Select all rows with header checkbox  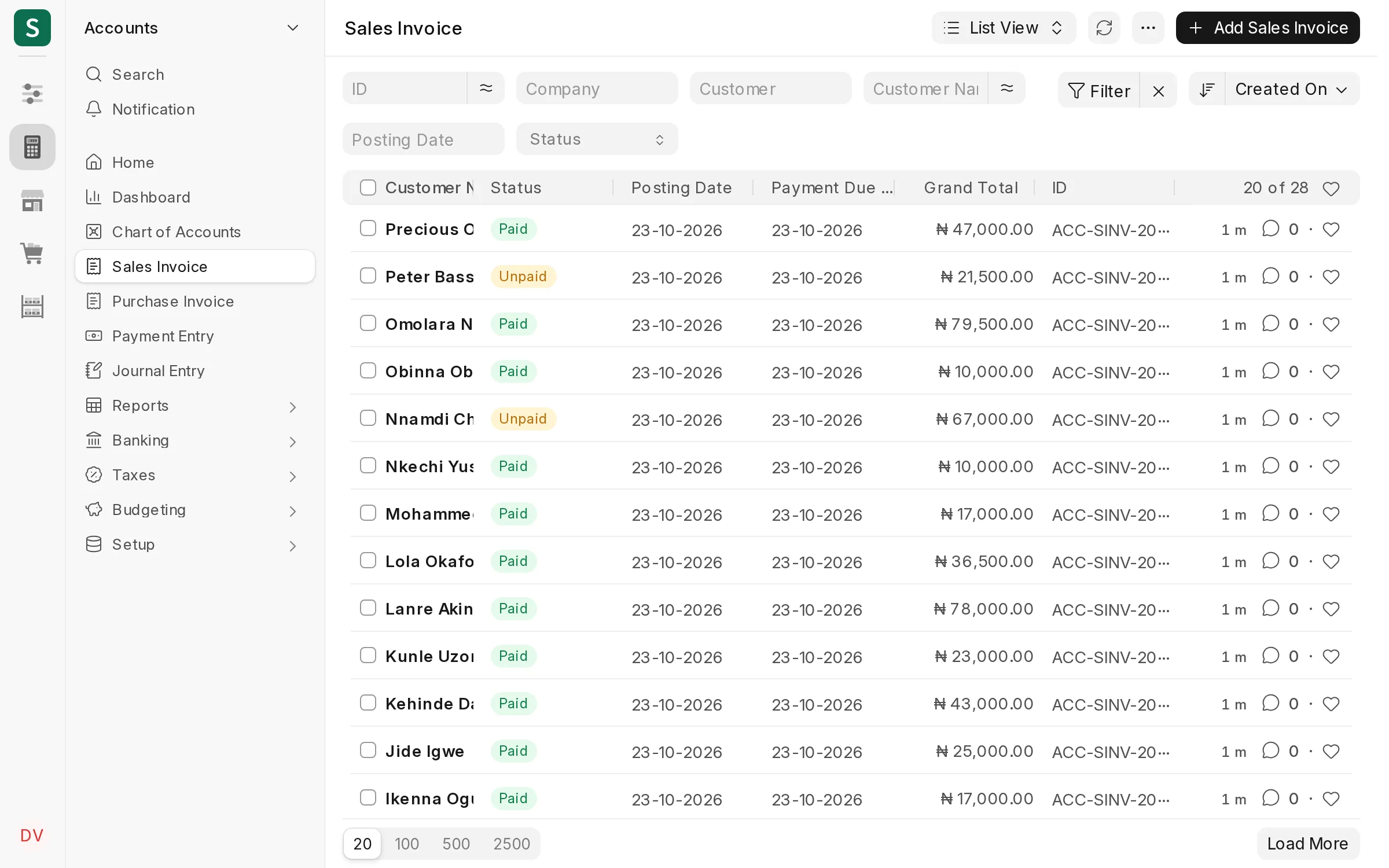[368, 187]
